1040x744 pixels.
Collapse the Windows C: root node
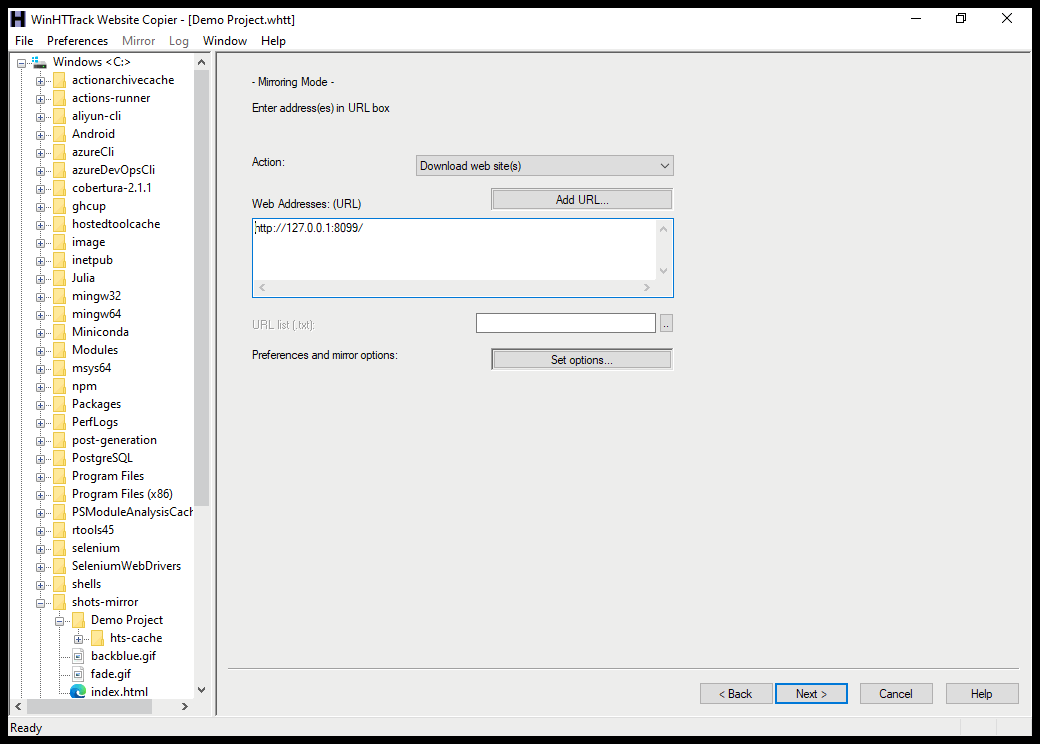click(x=21, y=63)
